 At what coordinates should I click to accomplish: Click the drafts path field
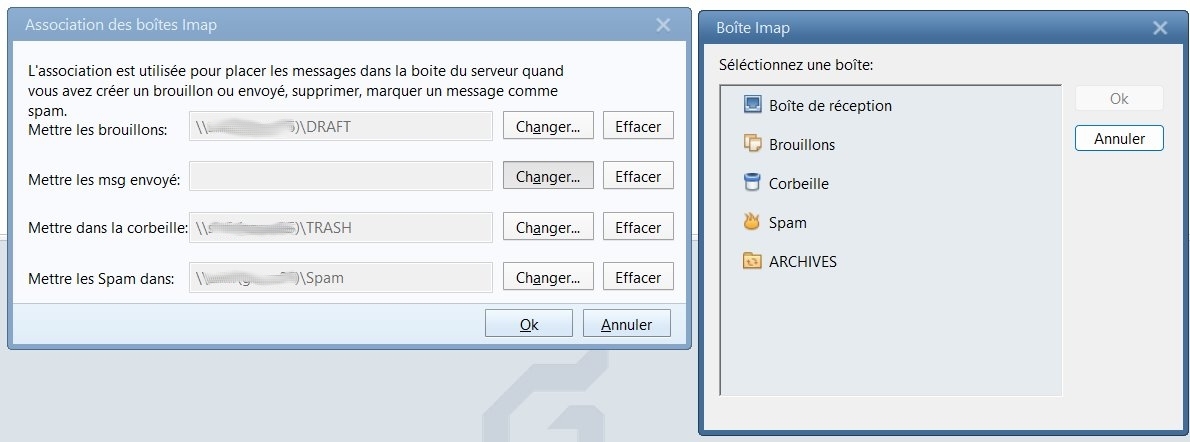pos(340,127)
